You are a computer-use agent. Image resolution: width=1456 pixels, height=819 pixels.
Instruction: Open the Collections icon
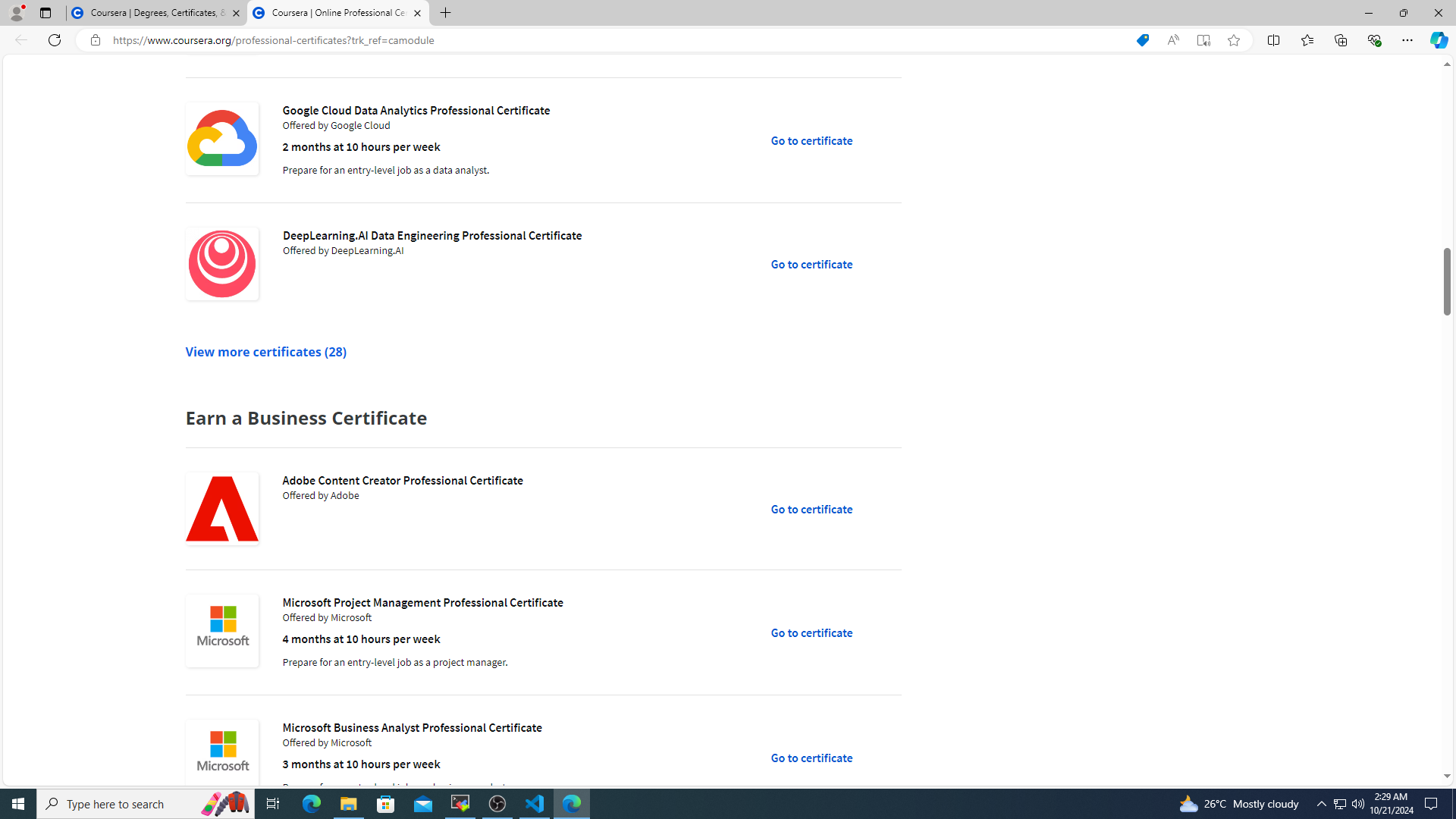click(x=1340, y=40)
